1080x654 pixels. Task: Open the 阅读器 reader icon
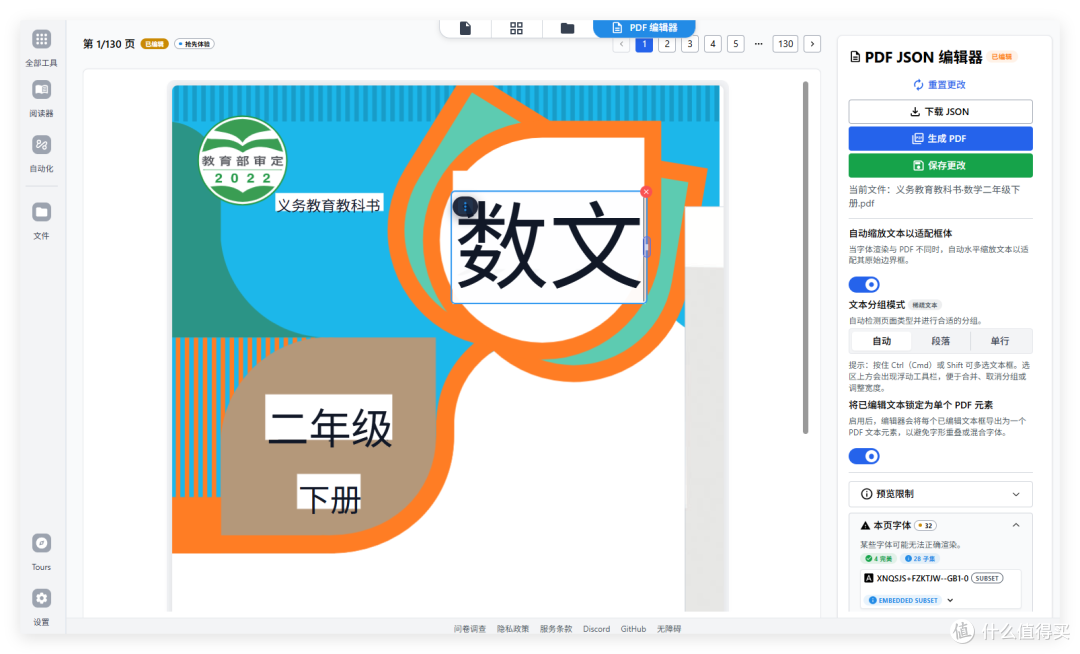(x=41, y=90)
